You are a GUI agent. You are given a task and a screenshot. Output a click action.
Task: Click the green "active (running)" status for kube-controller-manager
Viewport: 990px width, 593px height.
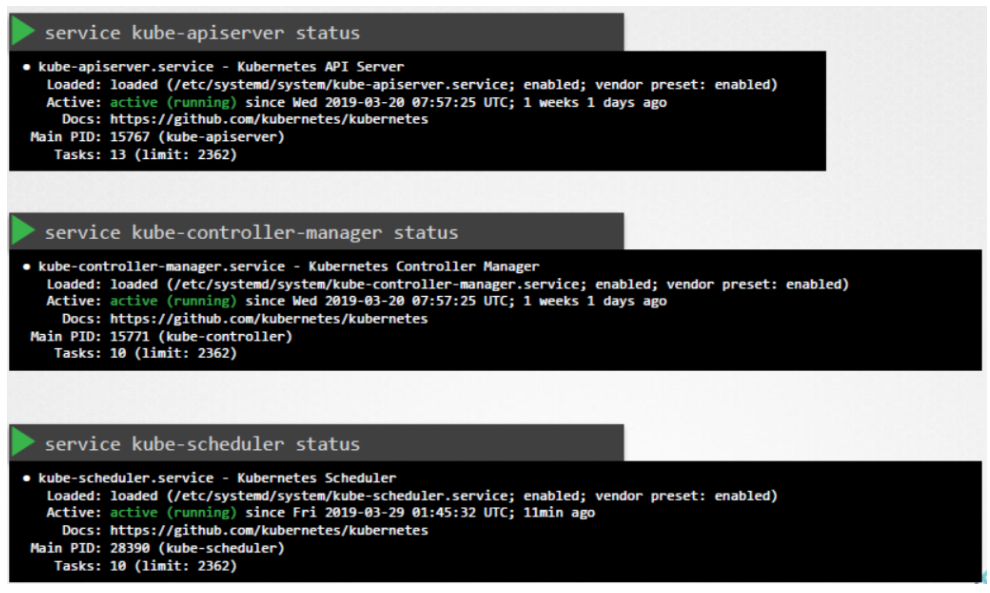173,301
